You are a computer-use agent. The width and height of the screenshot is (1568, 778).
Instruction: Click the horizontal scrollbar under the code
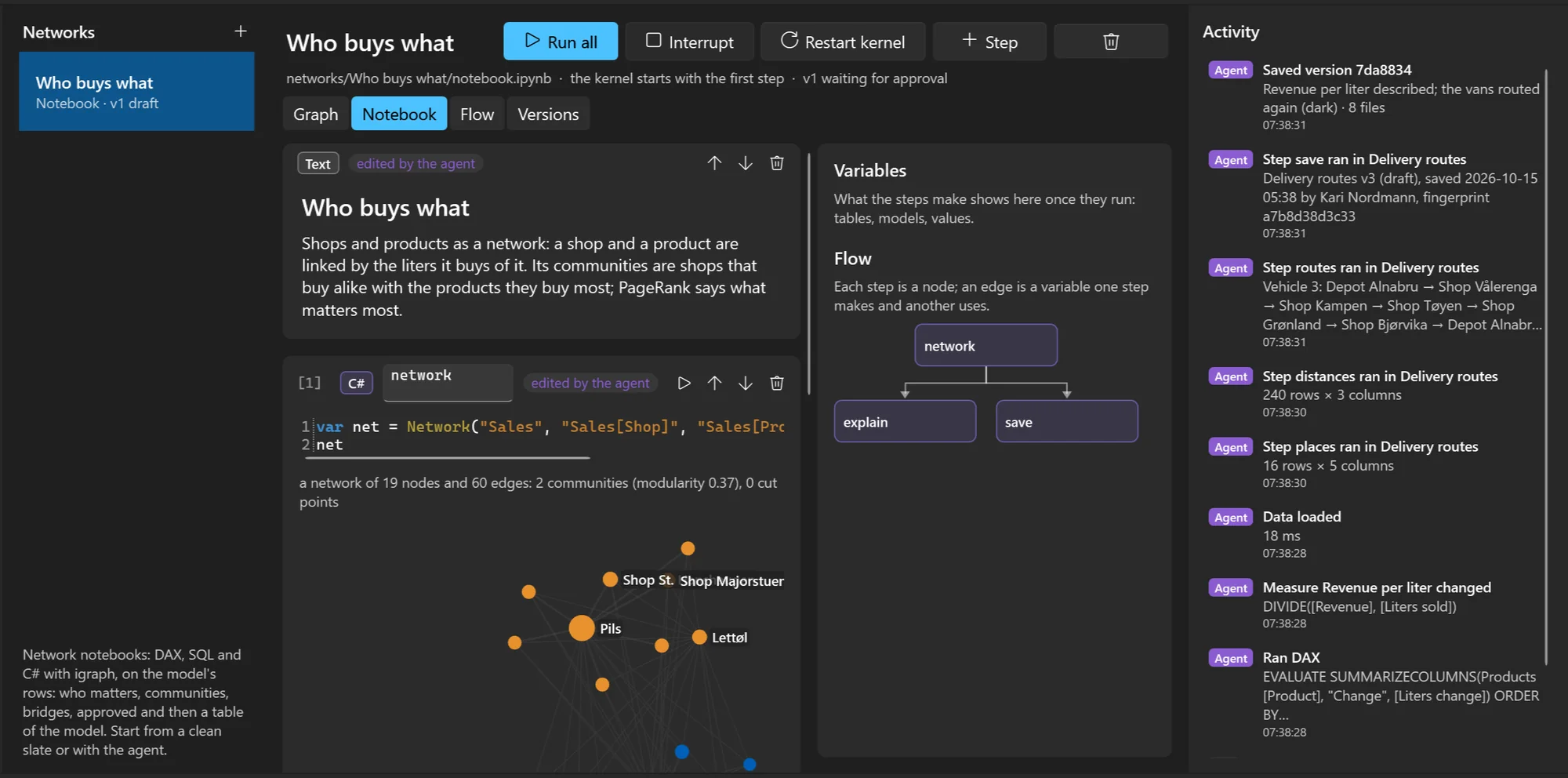[x=448, y=457]
